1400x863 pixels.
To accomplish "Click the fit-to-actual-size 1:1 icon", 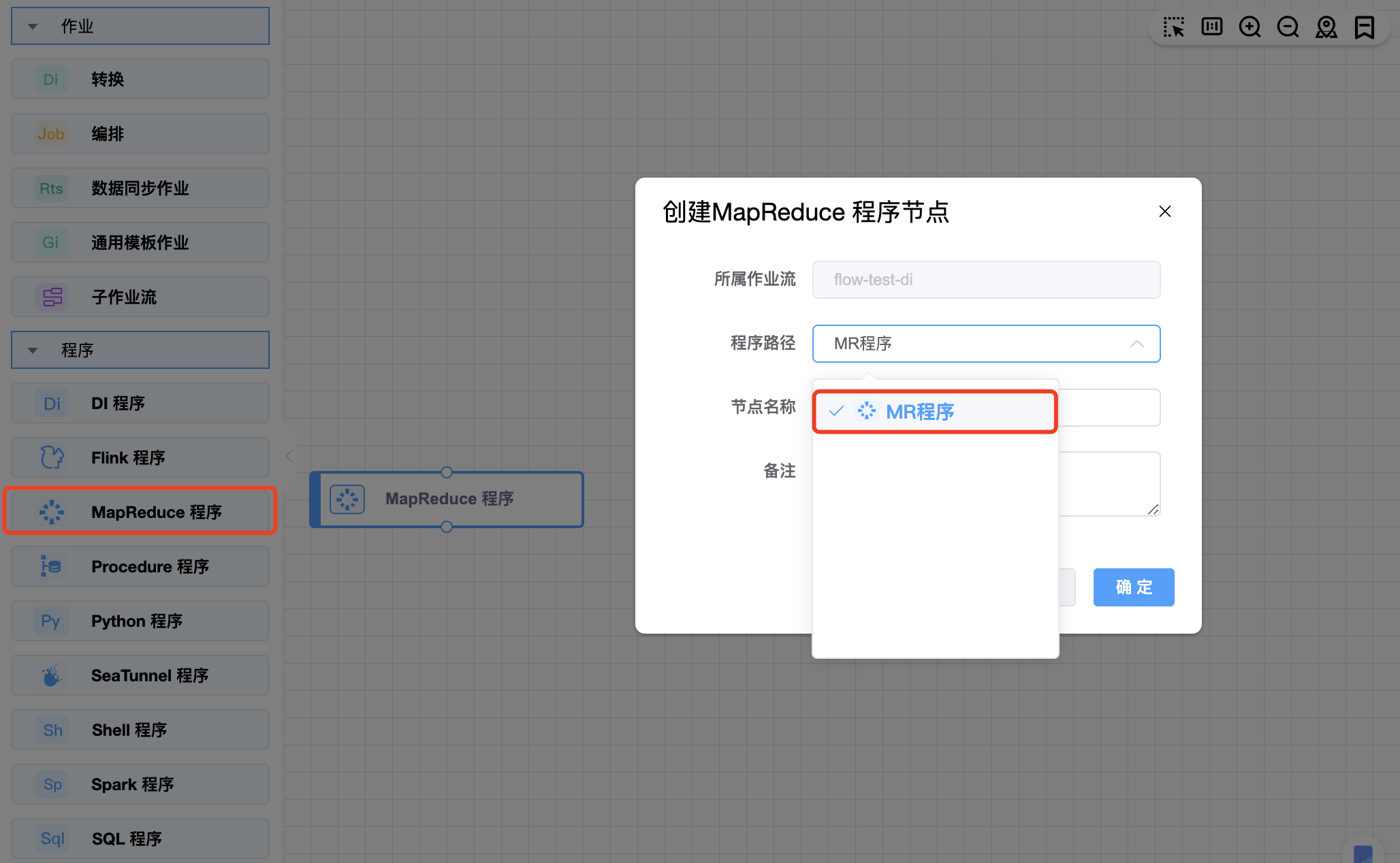I will 1211,27.
